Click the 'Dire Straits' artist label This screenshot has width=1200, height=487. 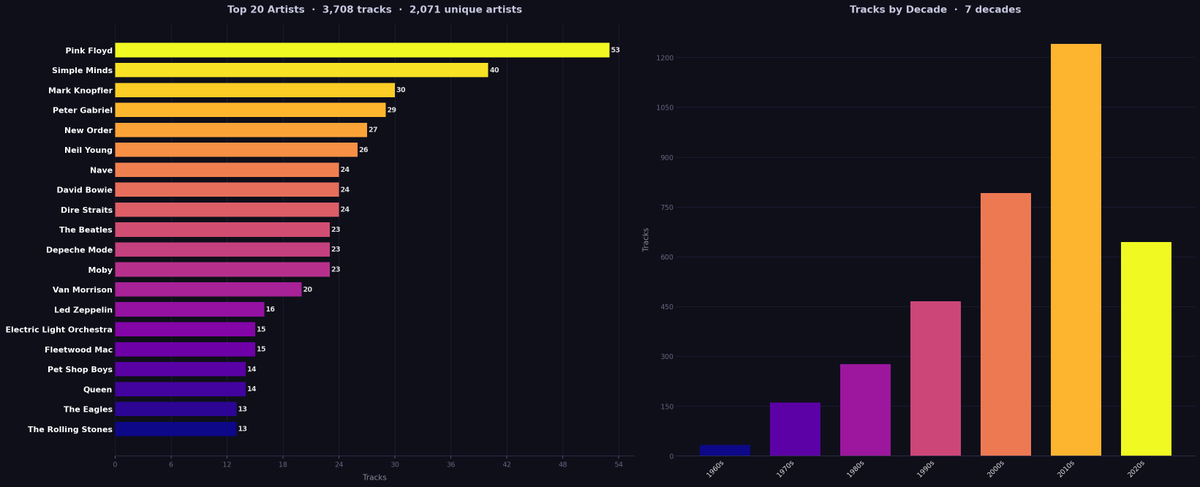tap(86, 210)
